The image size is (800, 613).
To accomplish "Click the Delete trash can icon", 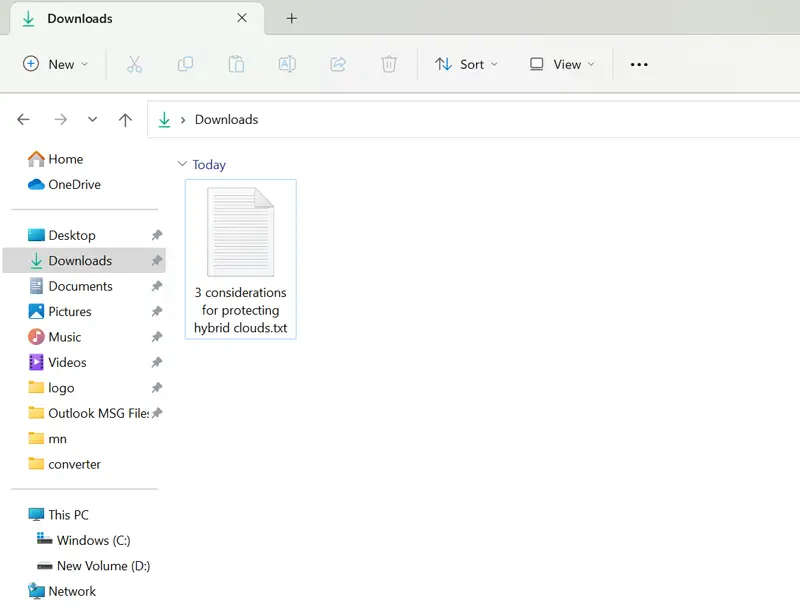I will coord(389,64).
